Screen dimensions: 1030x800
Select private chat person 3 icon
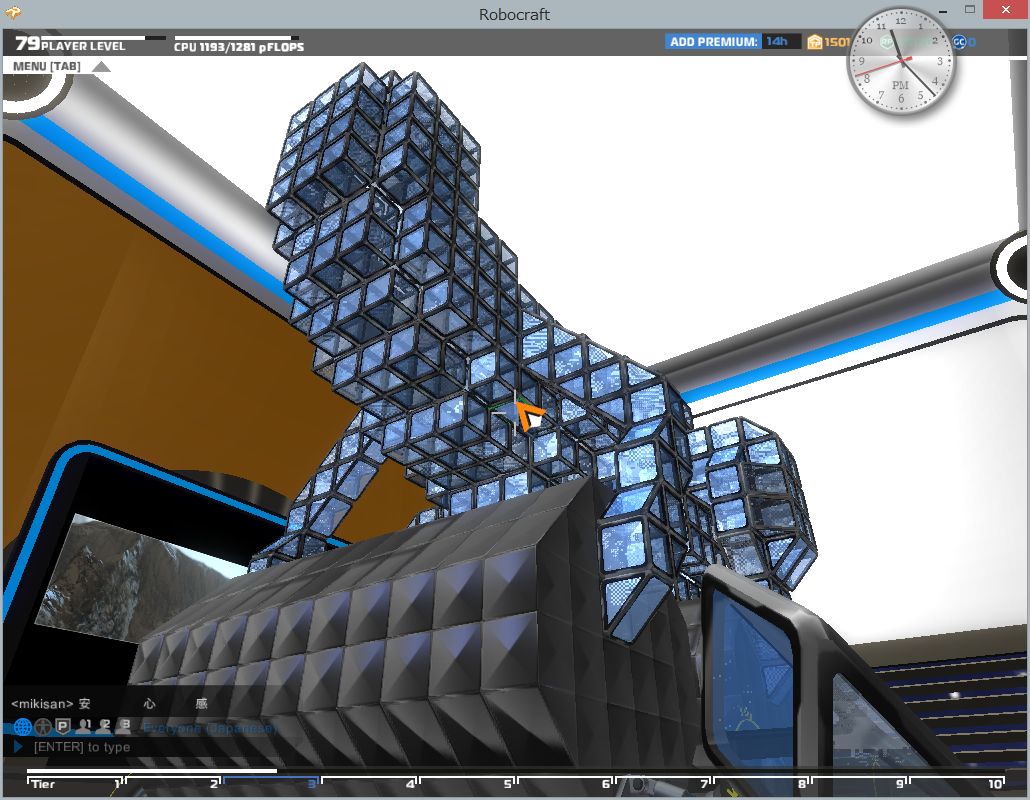coord(123,726)
